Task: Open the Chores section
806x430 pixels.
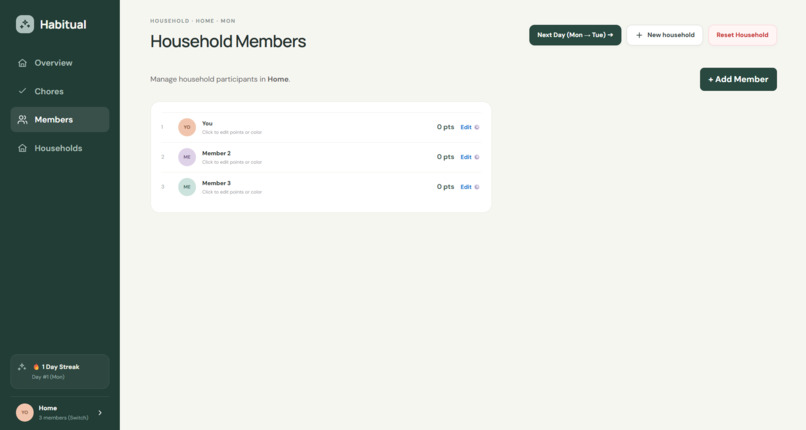Action: click(x=60, y=91)
